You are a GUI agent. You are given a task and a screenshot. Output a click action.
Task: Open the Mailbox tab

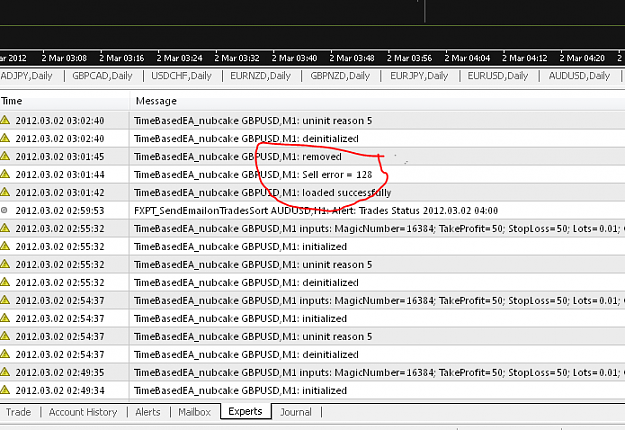click(195, 412)
